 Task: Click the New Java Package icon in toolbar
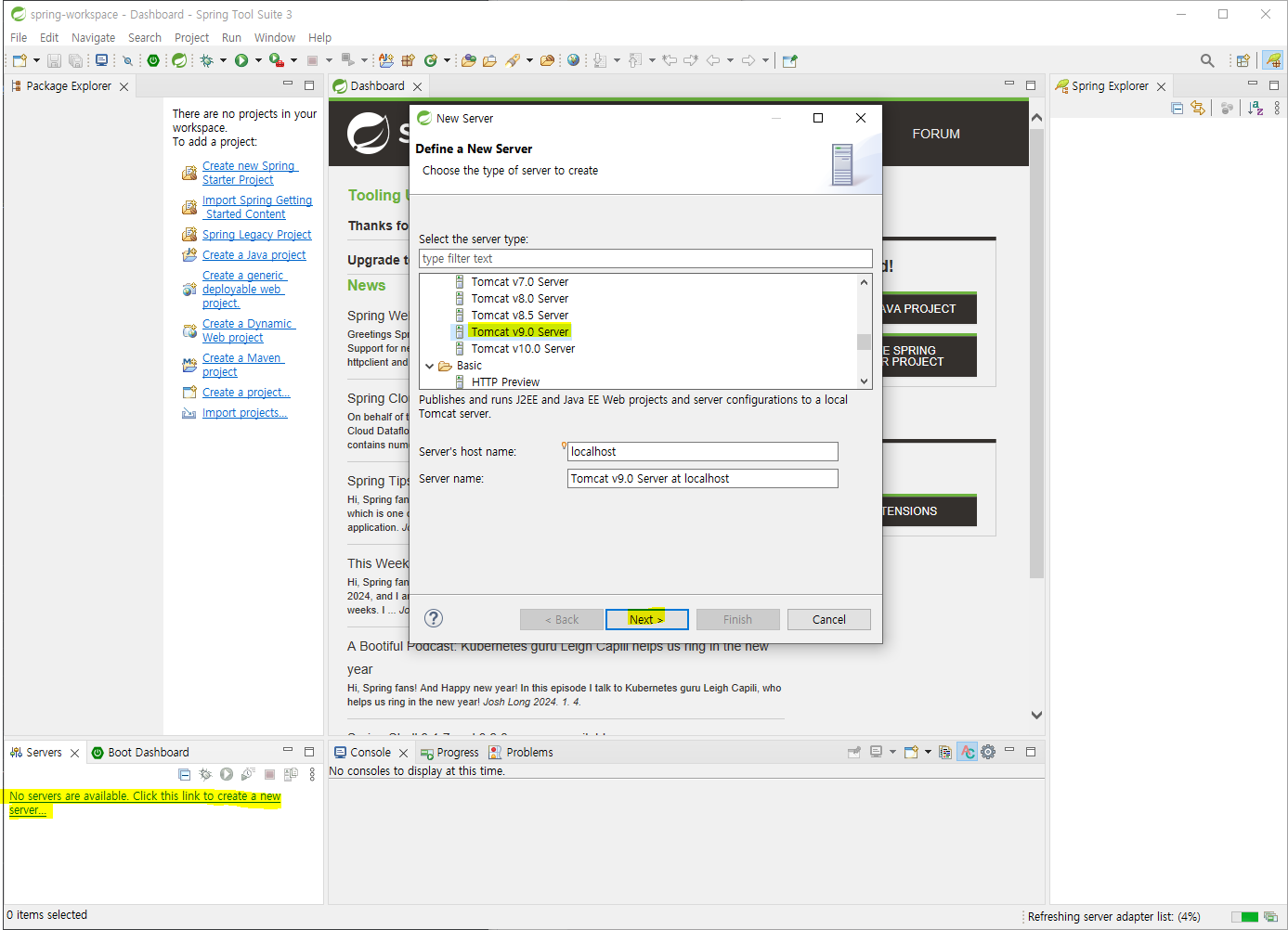coord(408,60)
